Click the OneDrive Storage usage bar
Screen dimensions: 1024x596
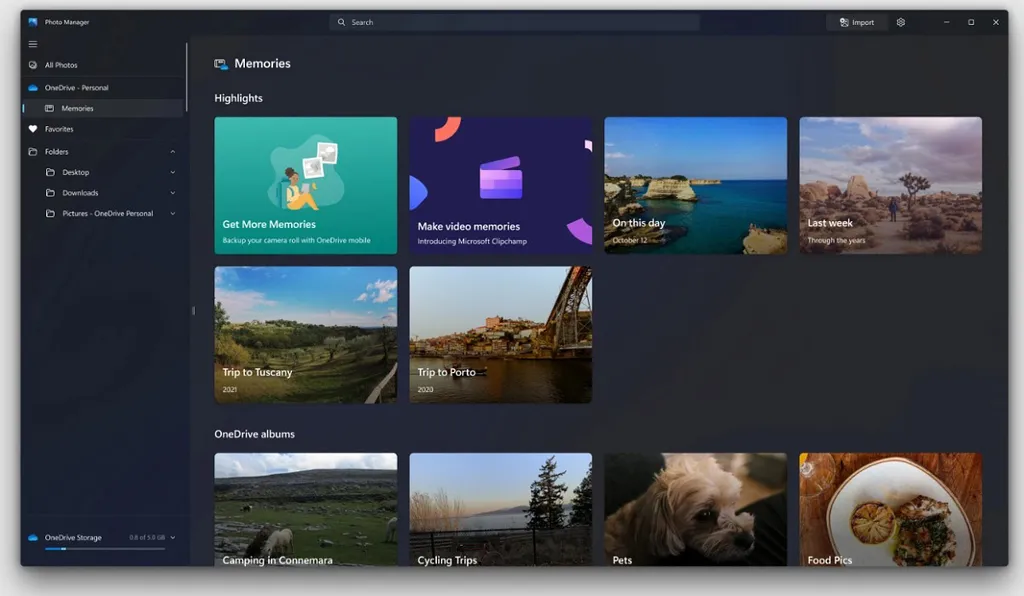(x=105, y=549)
